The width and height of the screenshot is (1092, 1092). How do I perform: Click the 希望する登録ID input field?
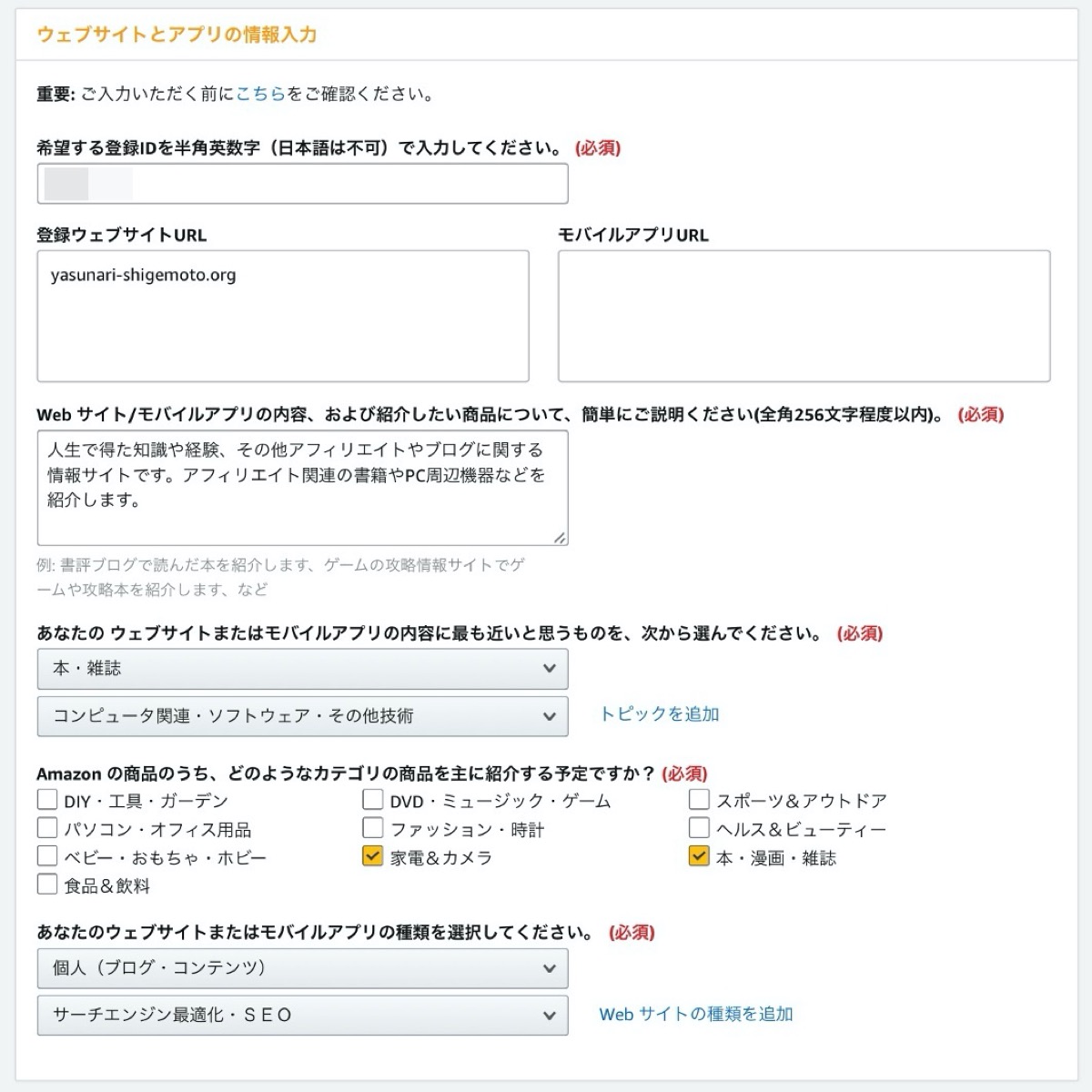click(303, 184)
